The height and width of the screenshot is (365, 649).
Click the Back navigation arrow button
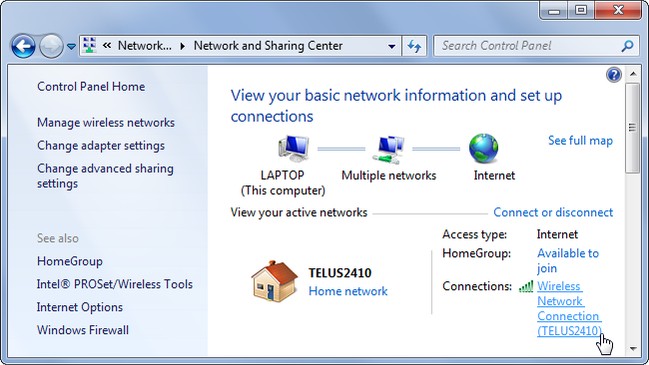pyautogui.click(x=23, y=46)
